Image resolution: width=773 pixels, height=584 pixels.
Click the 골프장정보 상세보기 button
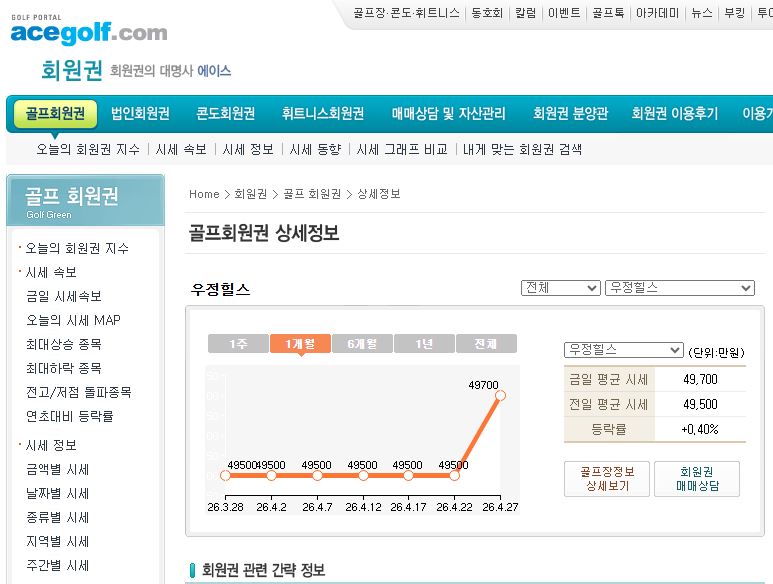pos(607,479)
